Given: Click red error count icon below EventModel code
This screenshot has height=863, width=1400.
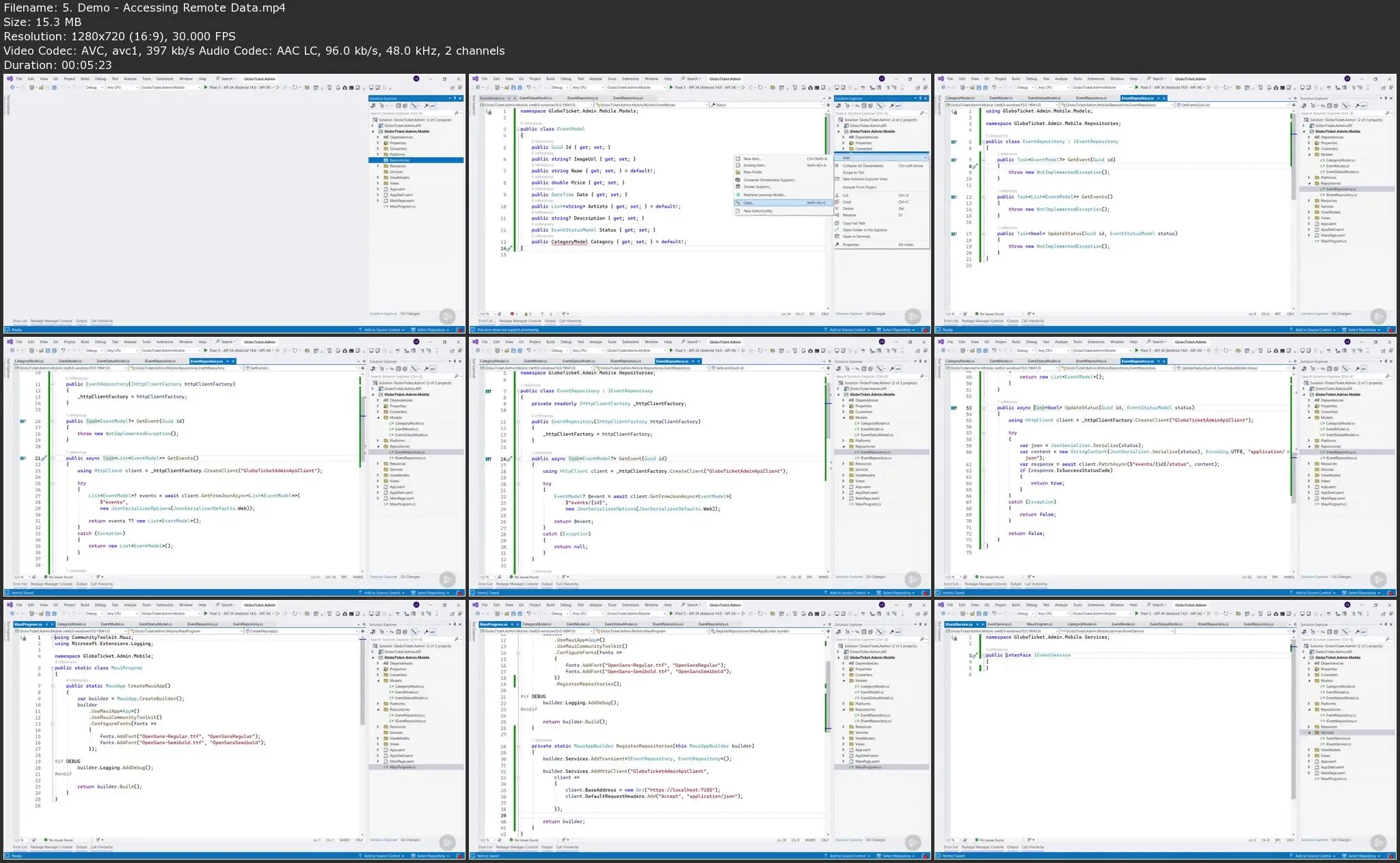Looking at the screenshot, I should pos(511,314).
